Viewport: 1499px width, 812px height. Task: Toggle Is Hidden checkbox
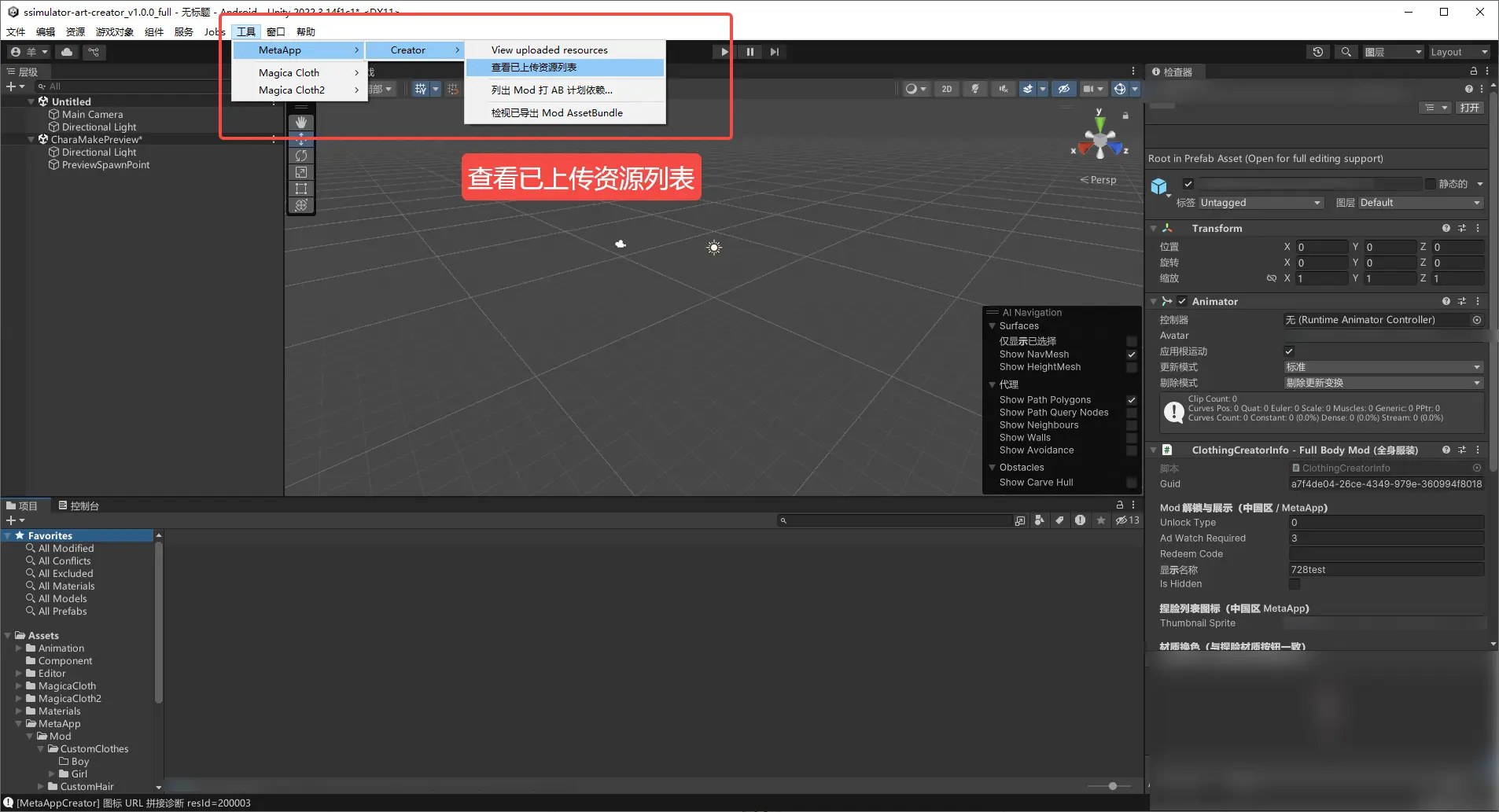tap(1295, 584)
